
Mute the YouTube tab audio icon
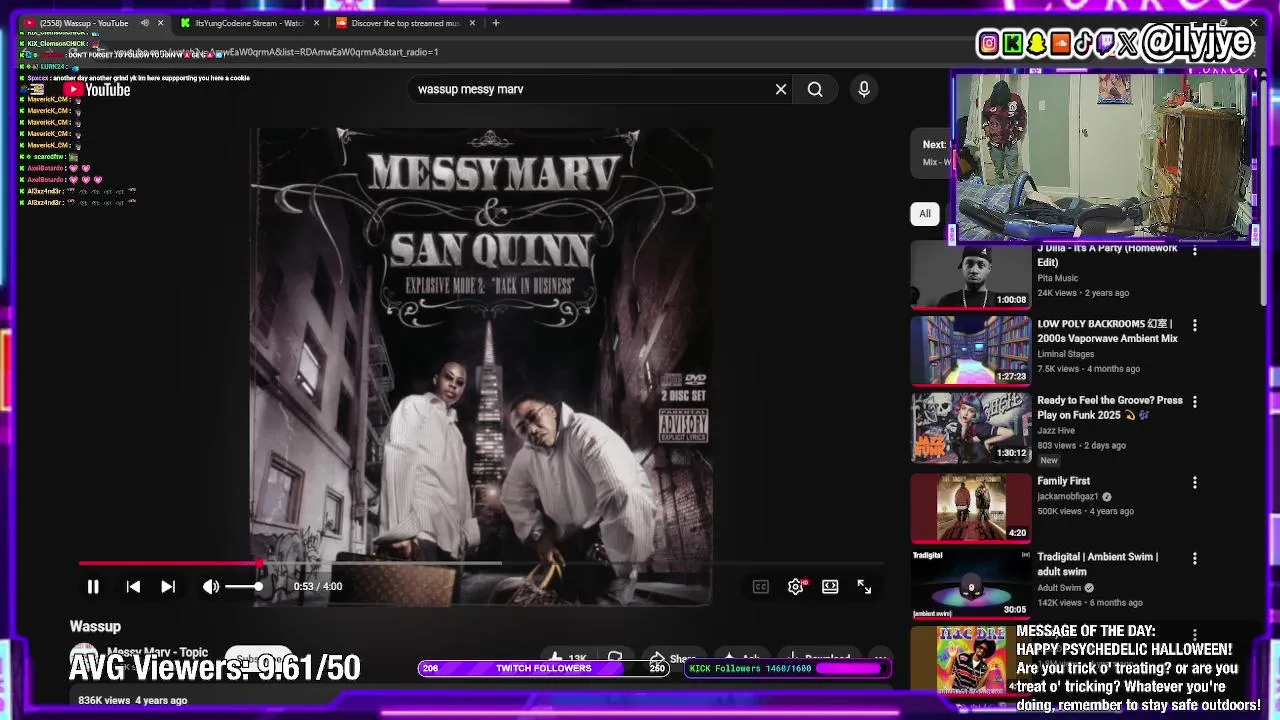click(x=145, y=23)
